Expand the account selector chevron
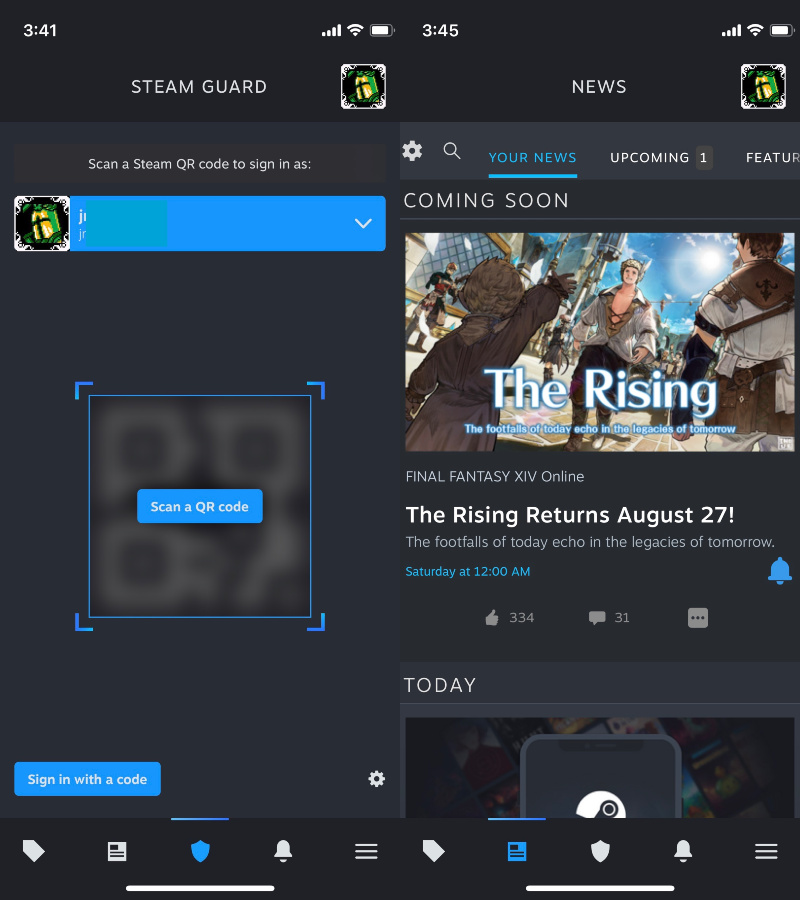800x900 pixels. [363, 223]
